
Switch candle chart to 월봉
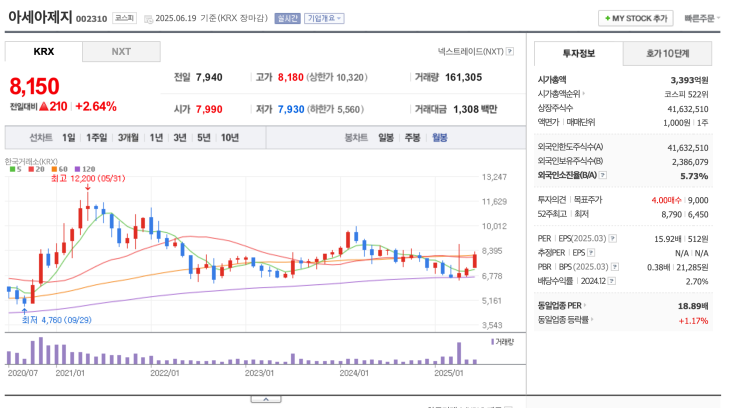[440, 137]
